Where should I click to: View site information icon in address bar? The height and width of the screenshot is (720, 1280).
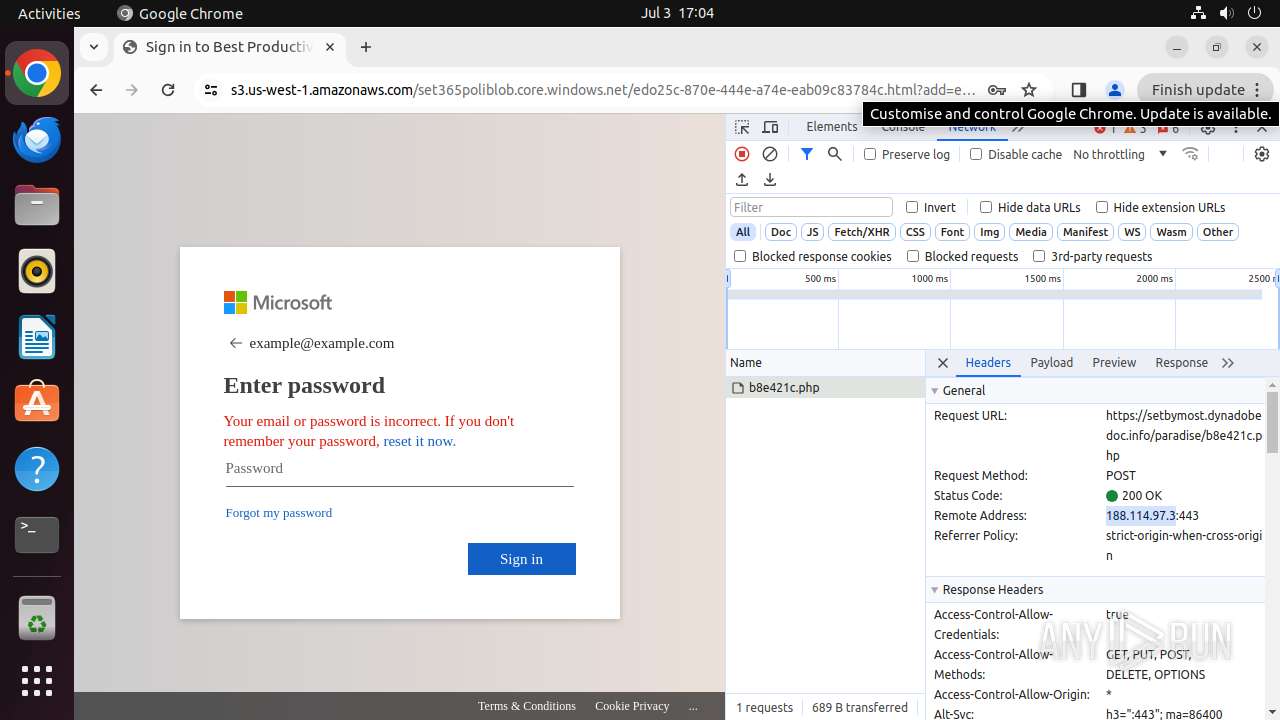click(210, 90)
